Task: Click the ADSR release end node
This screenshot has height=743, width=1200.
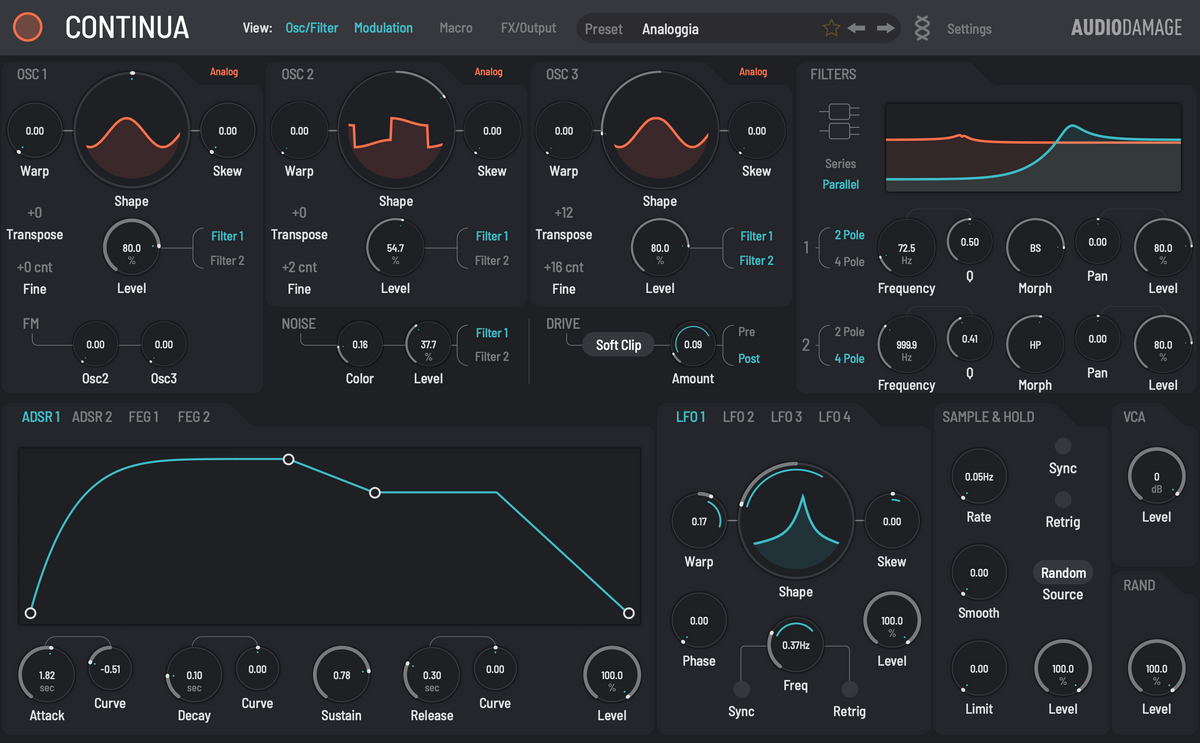Action: point(629,613)
